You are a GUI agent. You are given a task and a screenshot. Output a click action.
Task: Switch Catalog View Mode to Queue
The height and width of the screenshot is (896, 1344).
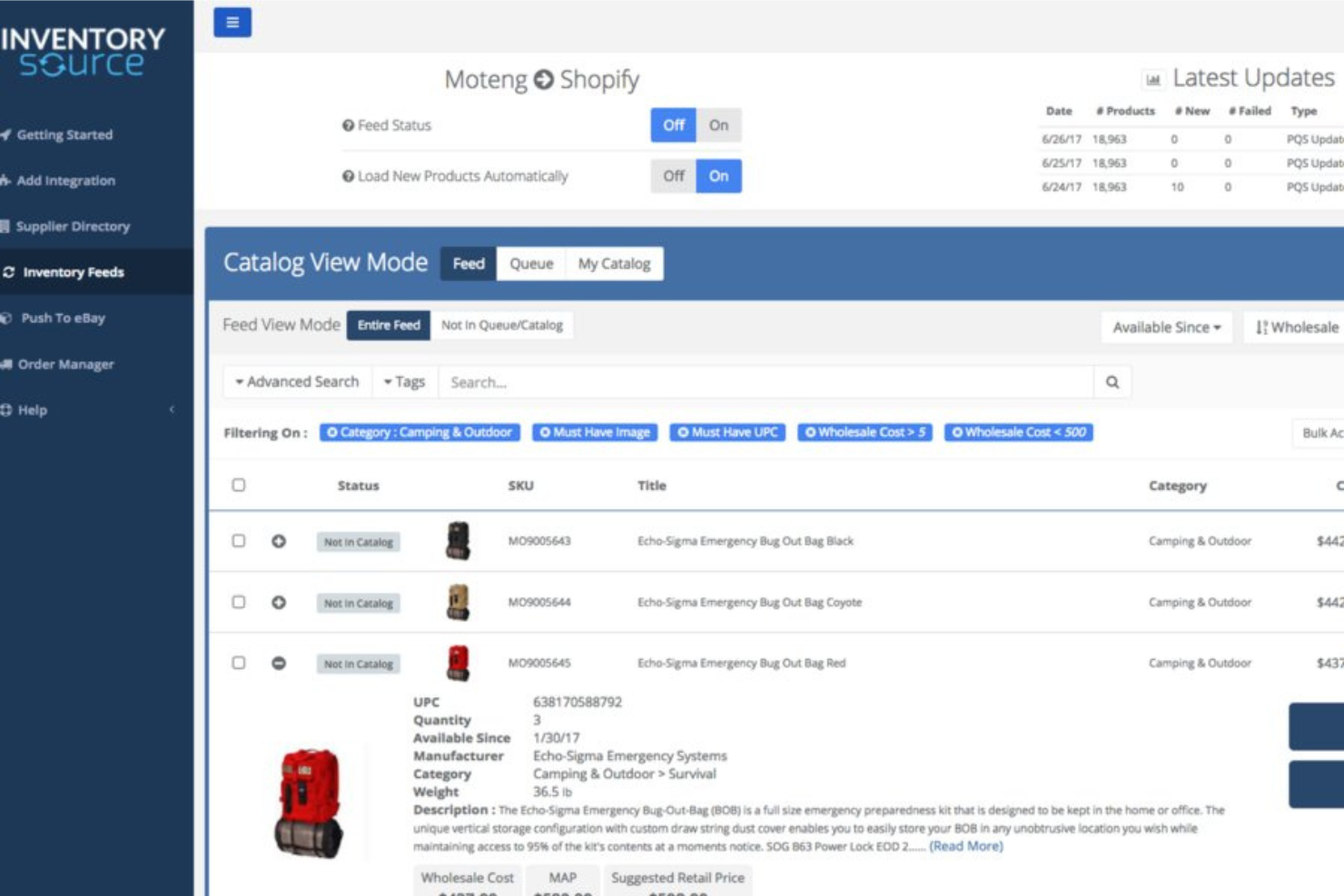(x=531, y=263)
